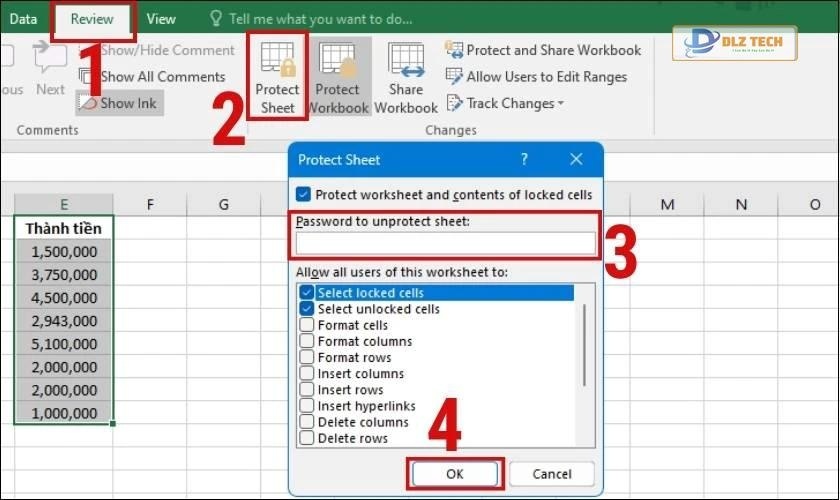Select cell with 4,500,000
The image size is (840, 500).
[x=64, y=297]
